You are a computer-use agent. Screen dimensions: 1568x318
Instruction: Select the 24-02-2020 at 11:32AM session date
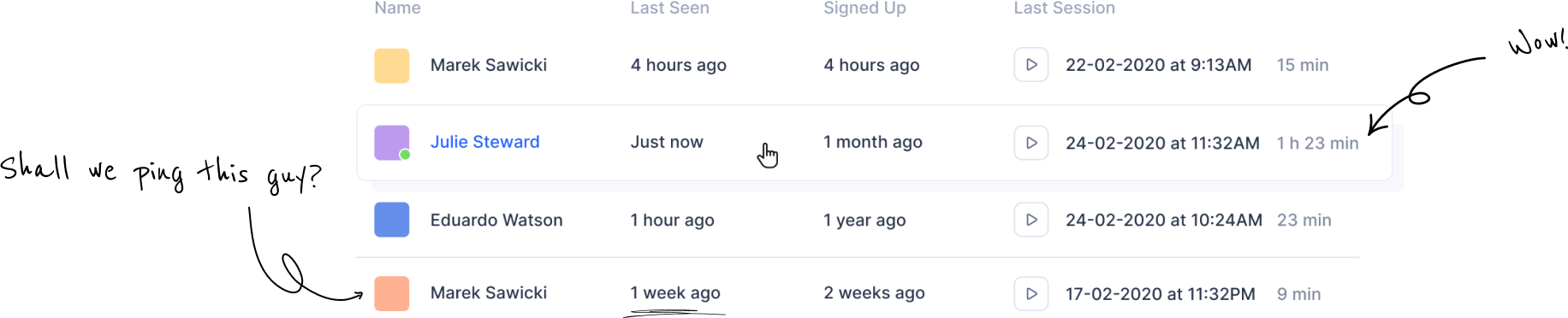coord(1162,143)
